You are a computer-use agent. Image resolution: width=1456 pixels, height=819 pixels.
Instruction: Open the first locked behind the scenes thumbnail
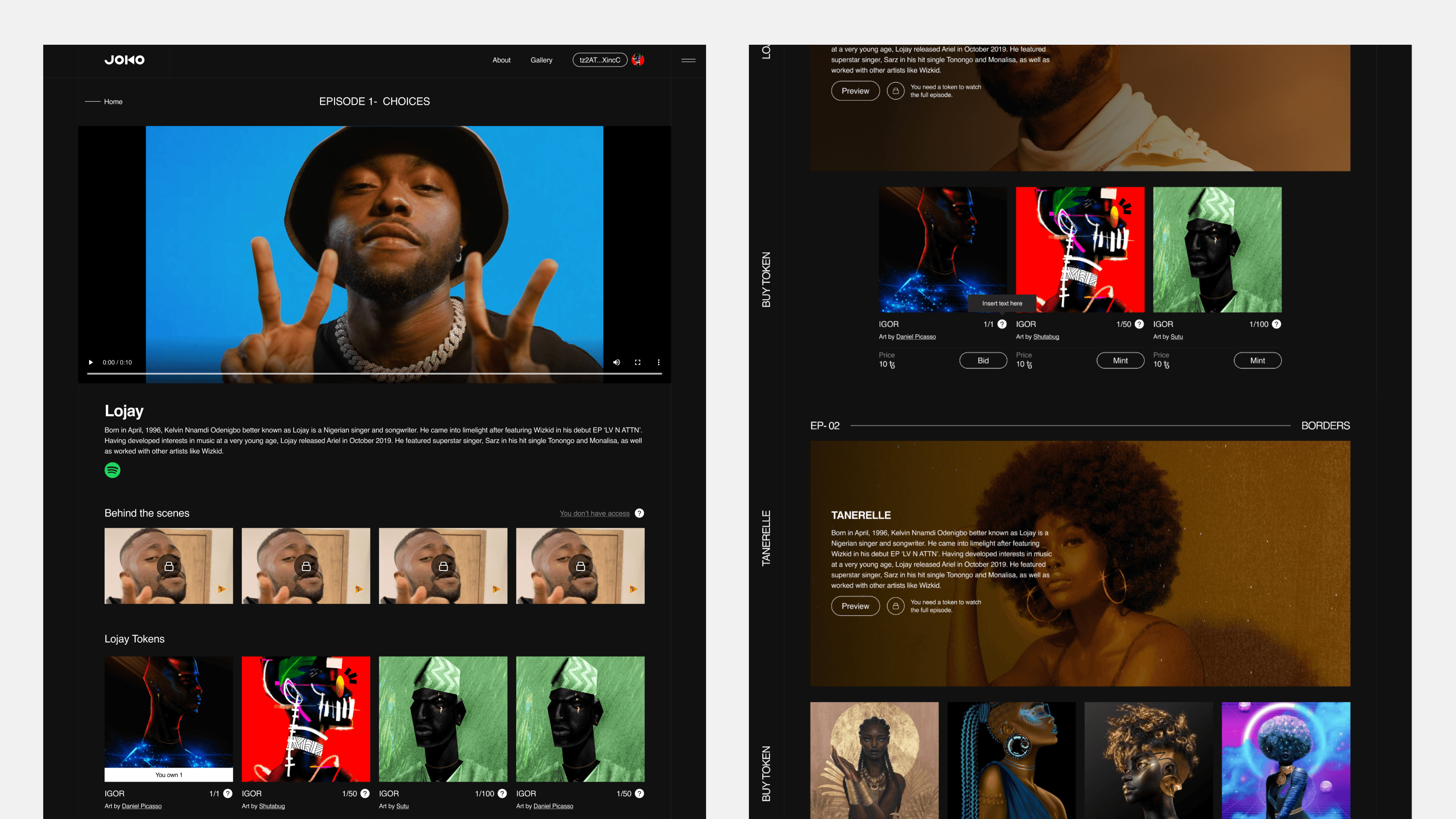[x=168, y=566]
